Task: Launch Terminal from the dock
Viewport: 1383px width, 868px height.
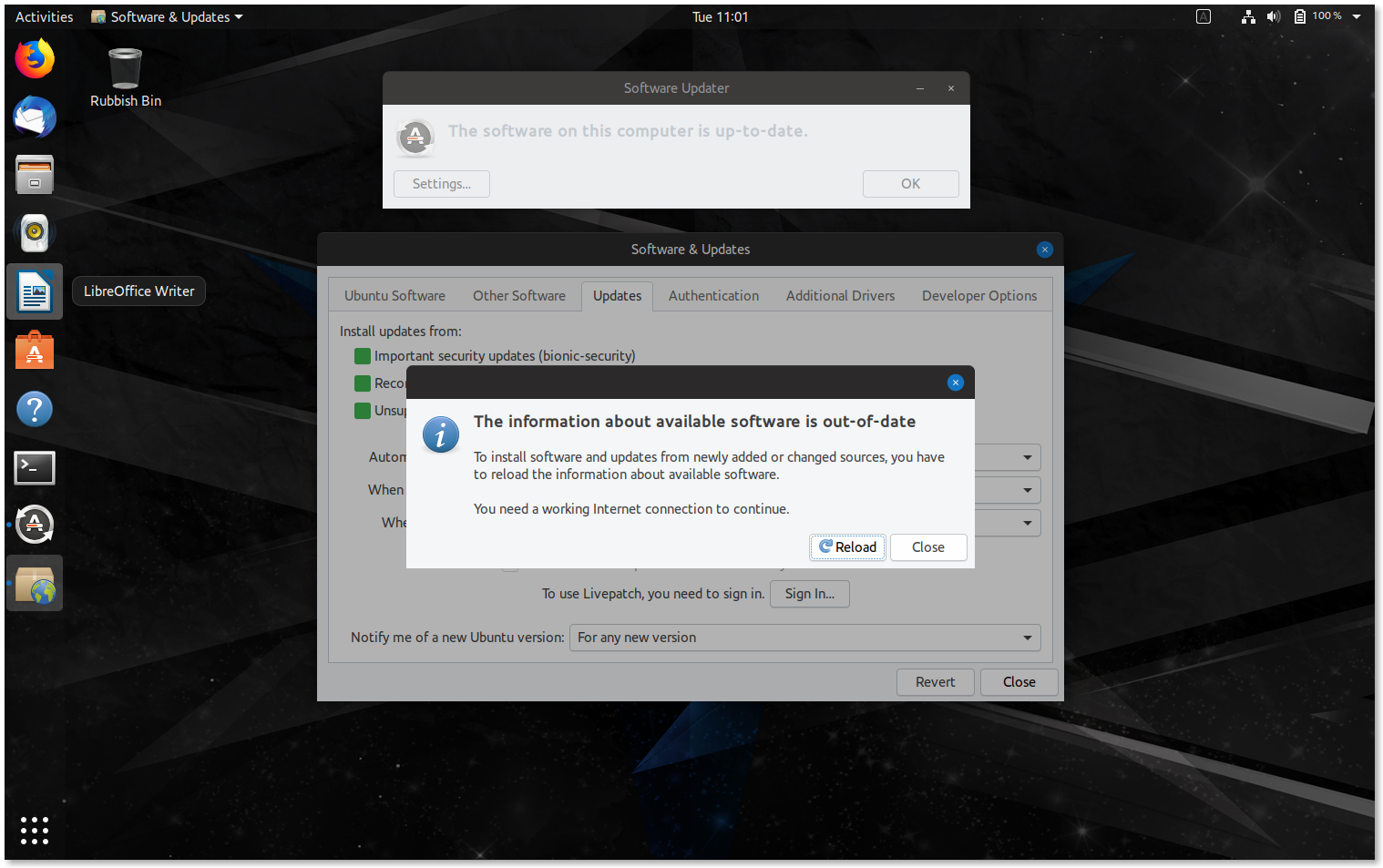Action: (35, 467)
